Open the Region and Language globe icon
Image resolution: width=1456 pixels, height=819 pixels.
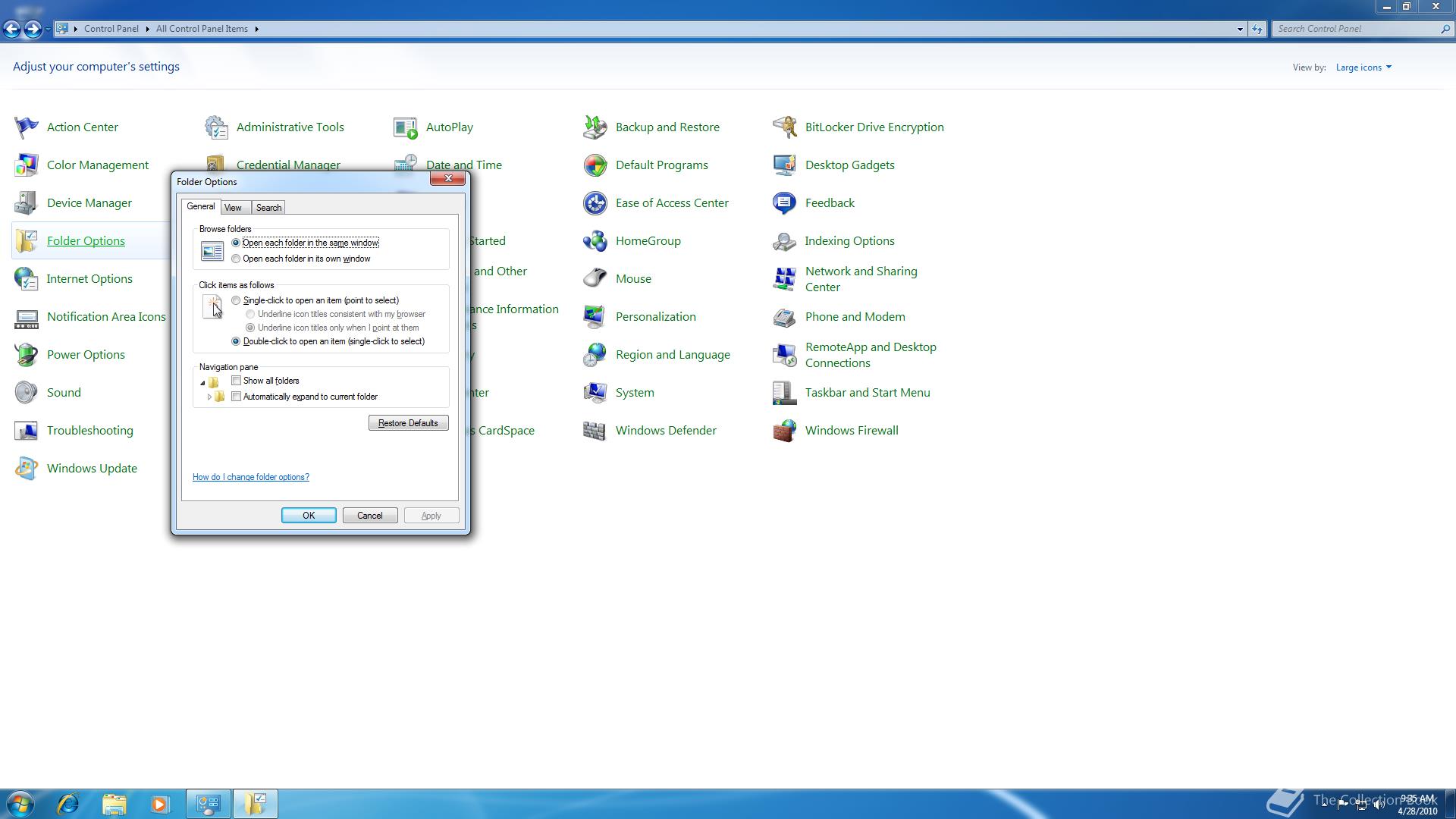[x=595, y=354]
